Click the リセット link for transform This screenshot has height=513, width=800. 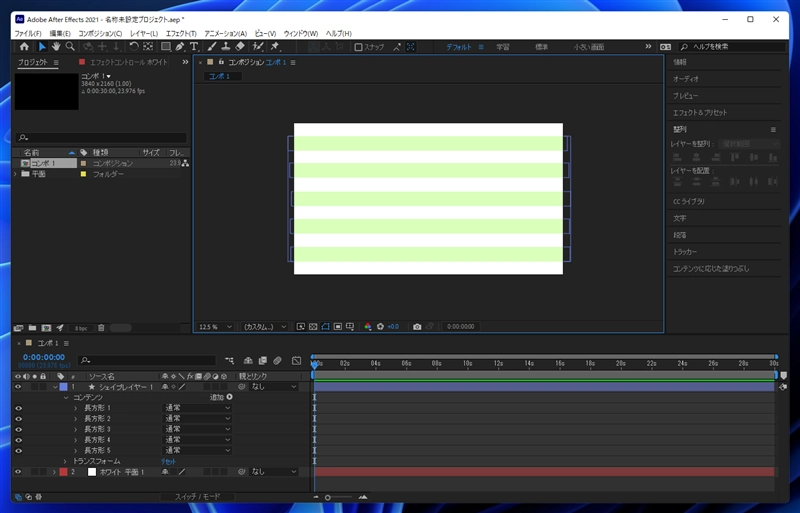point(169,461)
